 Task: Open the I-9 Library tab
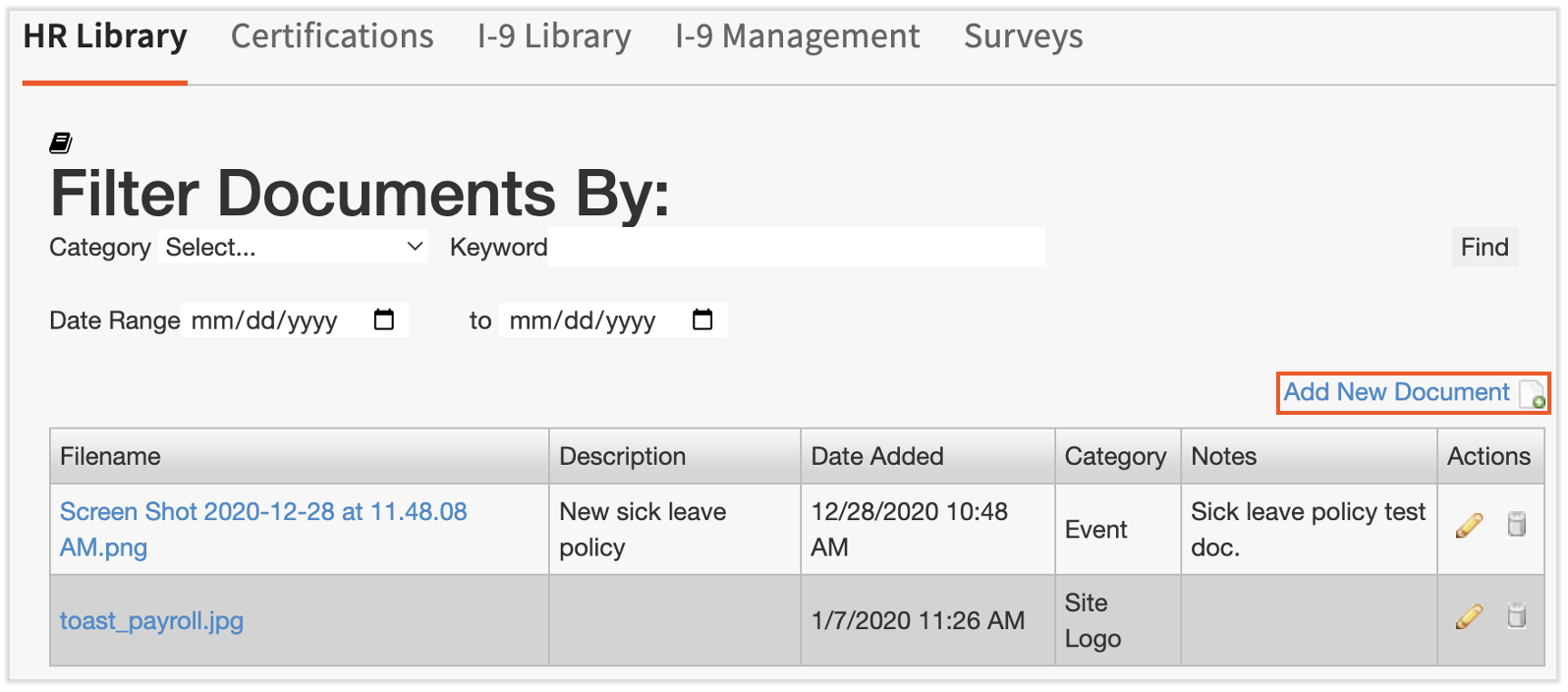[x=554, y=37]
